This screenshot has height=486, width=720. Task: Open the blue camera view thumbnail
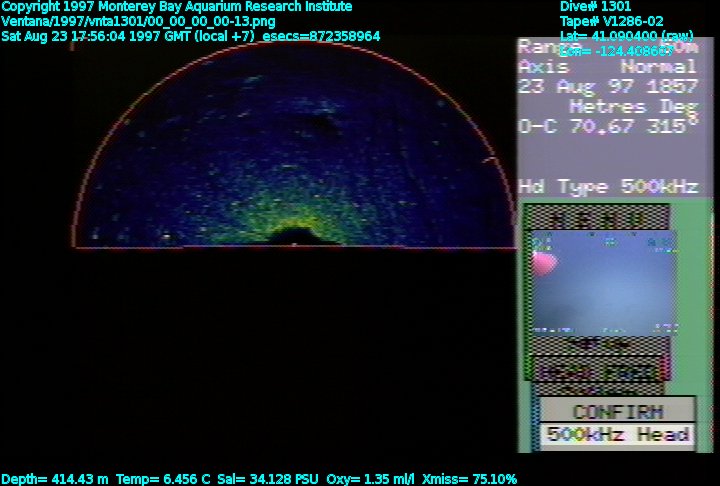[605, 283]
